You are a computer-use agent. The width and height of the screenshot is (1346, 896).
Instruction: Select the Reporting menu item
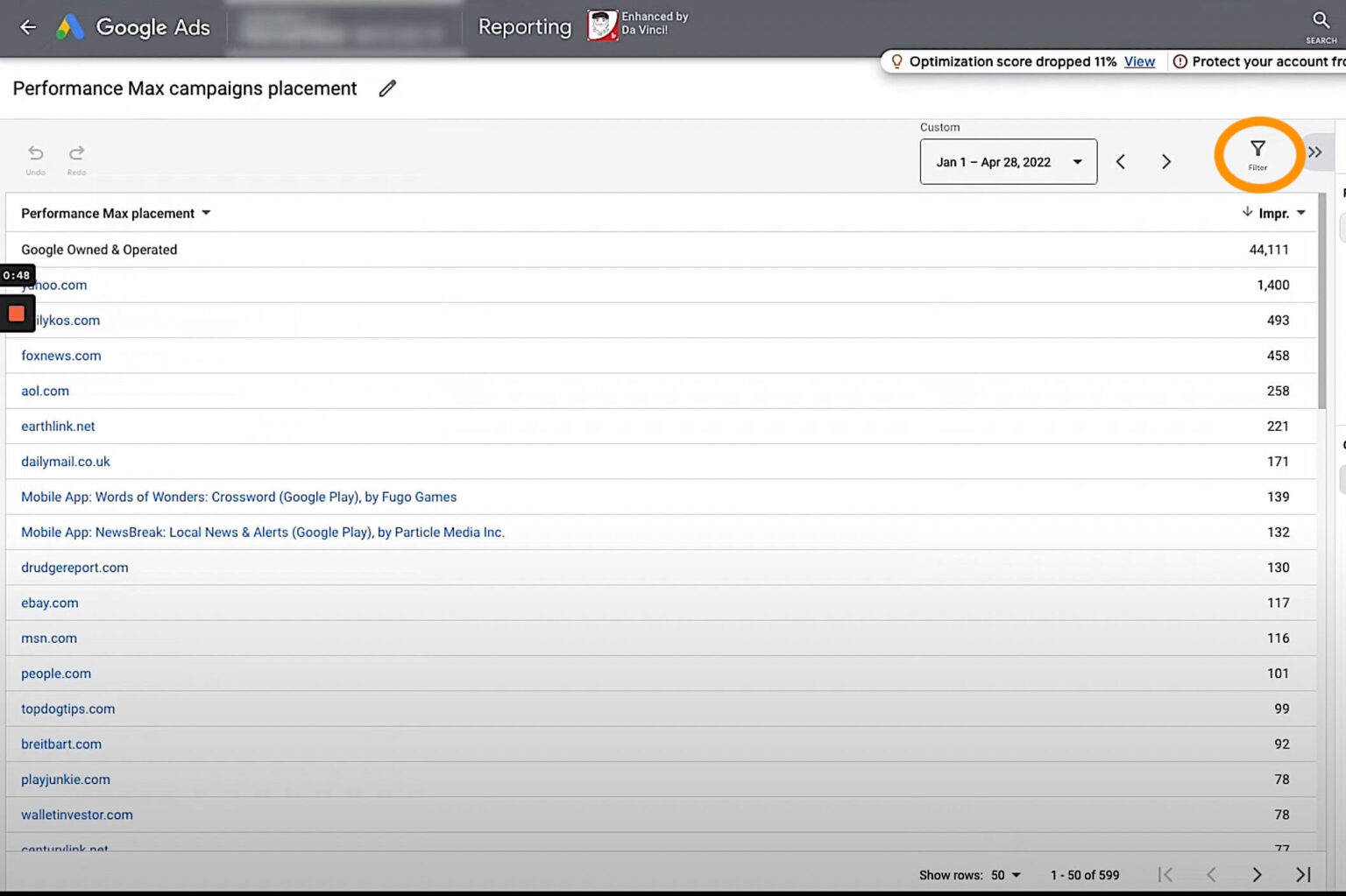coord(524,27)
